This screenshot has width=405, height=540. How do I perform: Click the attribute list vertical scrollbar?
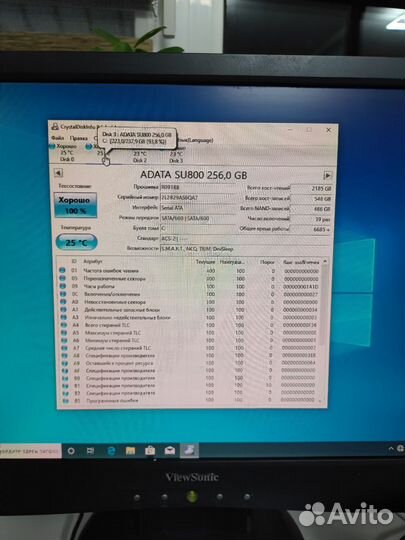324,331
